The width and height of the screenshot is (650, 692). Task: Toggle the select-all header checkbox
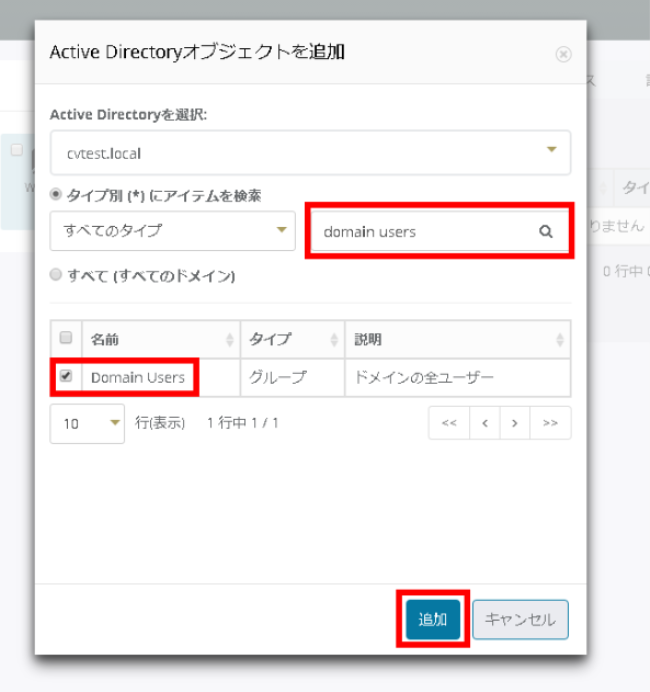tap(66, 339)
